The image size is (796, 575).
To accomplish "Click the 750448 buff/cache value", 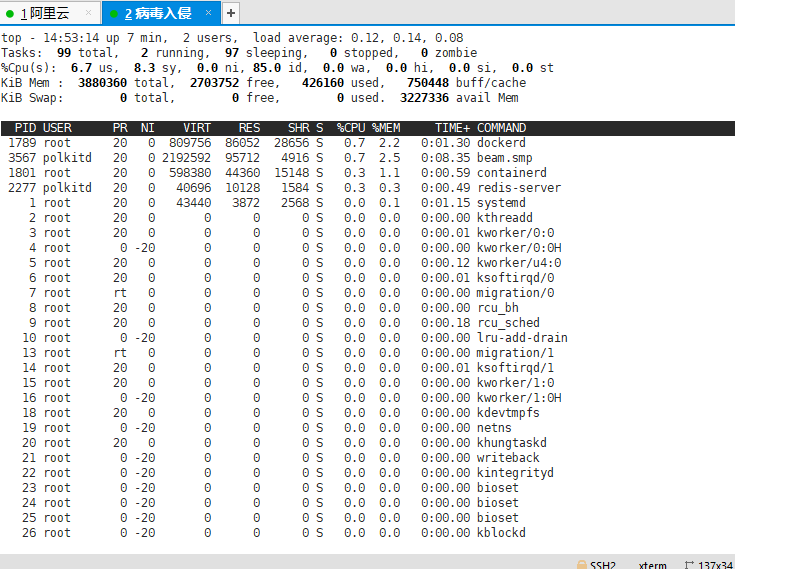I will click(427, 83).
